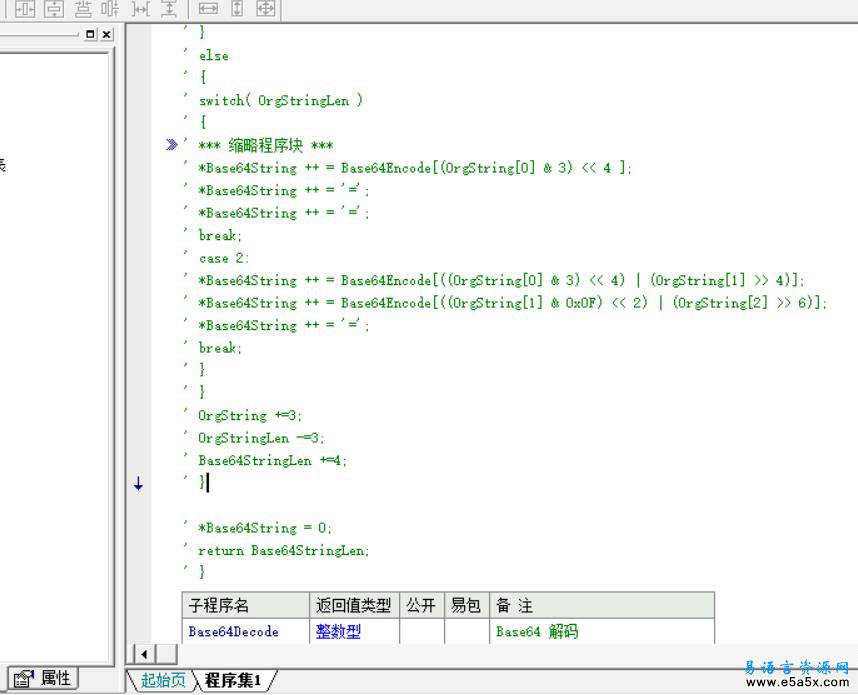Click the make same height icon
The height and width of the screenshot is (695, 858).
237,9
